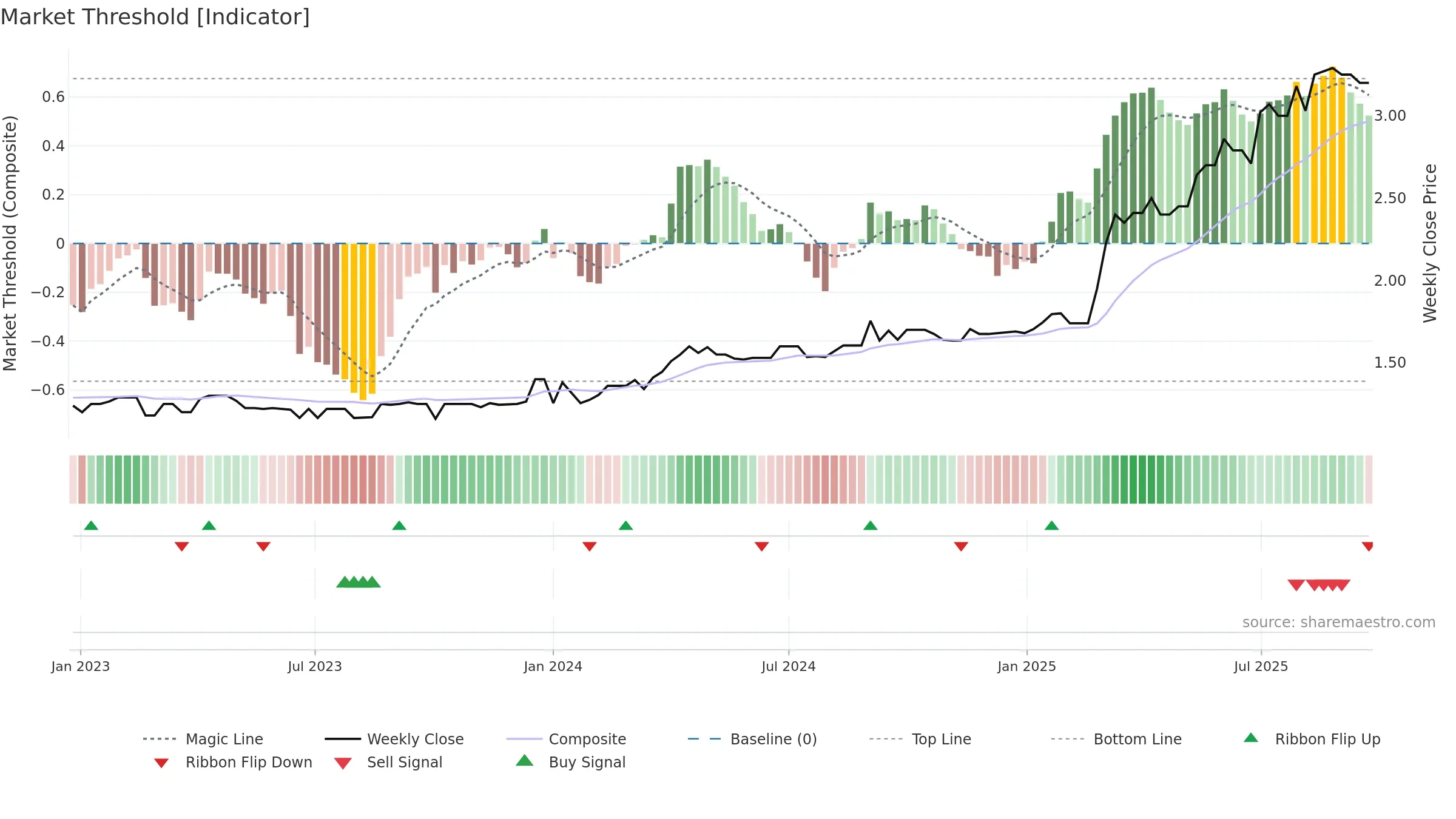Click the Ribbon Flip Up marker just after January 2025
Image resolution: width=1456 pixels, height=819 pixels.
click(1051, 525)
